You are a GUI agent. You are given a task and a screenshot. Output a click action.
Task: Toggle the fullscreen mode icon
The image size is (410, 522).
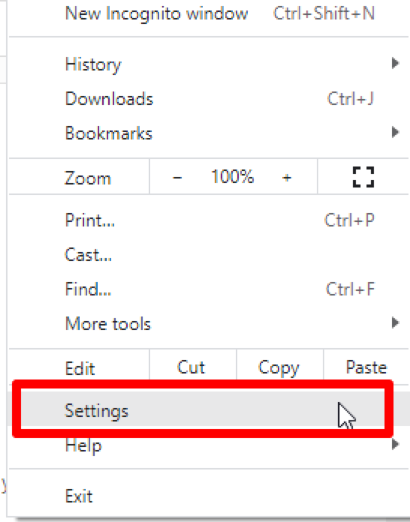point(363,177)
